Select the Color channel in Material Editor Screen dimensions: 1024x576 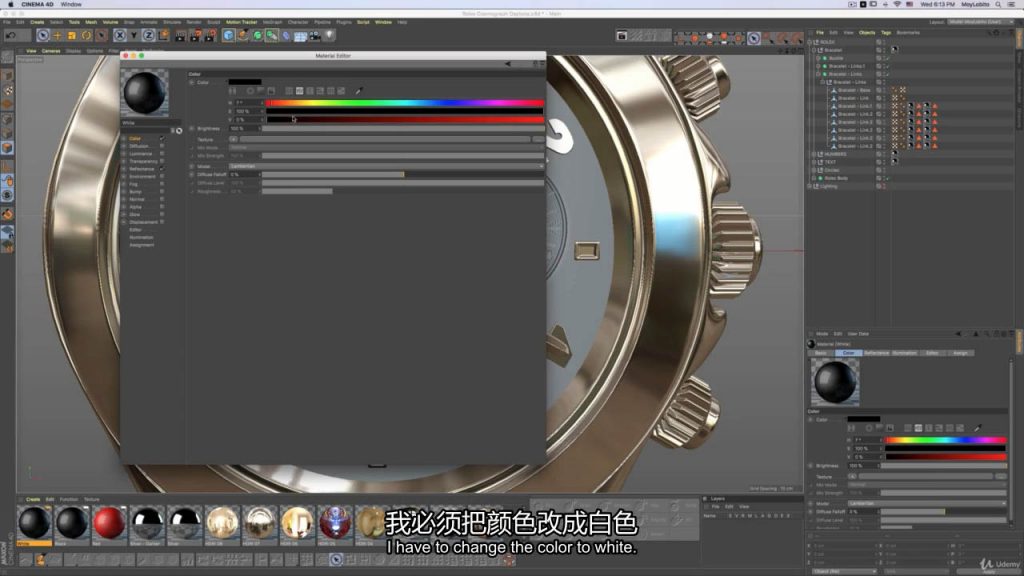click(x=135, y=138)
